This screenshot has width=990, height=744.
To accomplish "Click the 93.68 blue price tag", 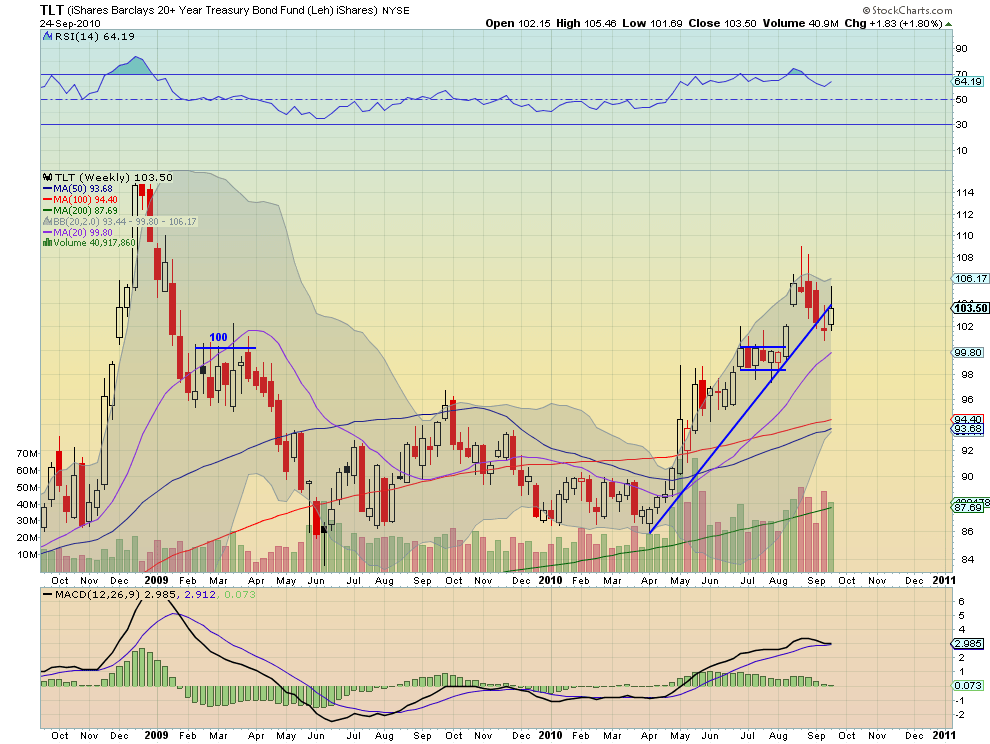I will 968,429.
